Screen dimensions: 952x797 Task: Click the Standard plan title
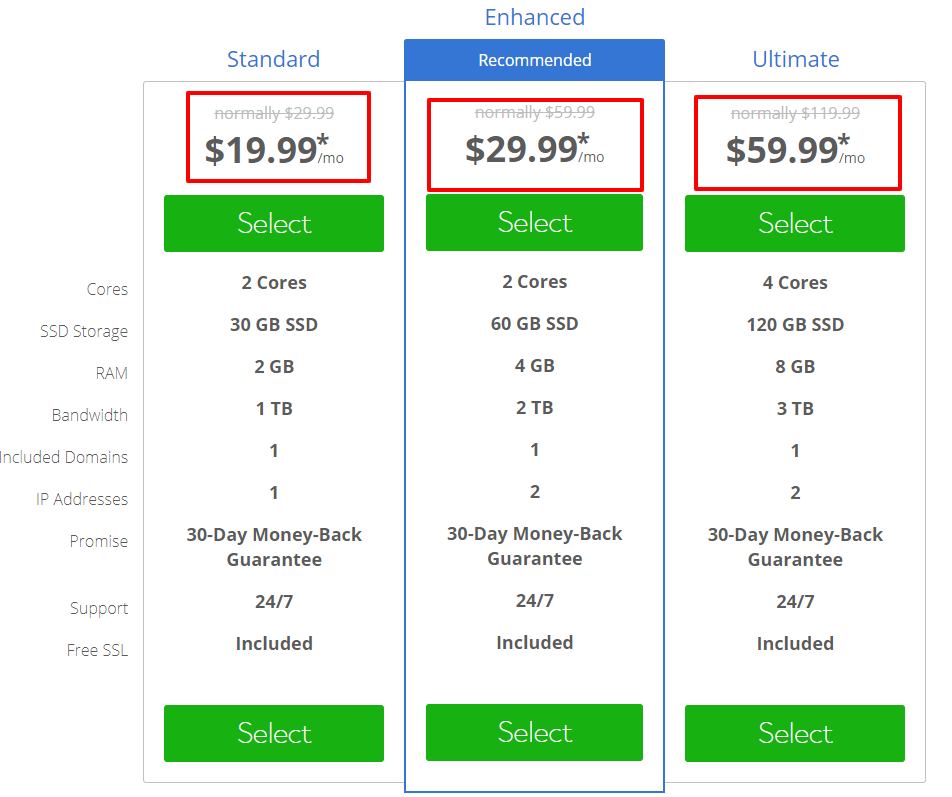(273, 59)
